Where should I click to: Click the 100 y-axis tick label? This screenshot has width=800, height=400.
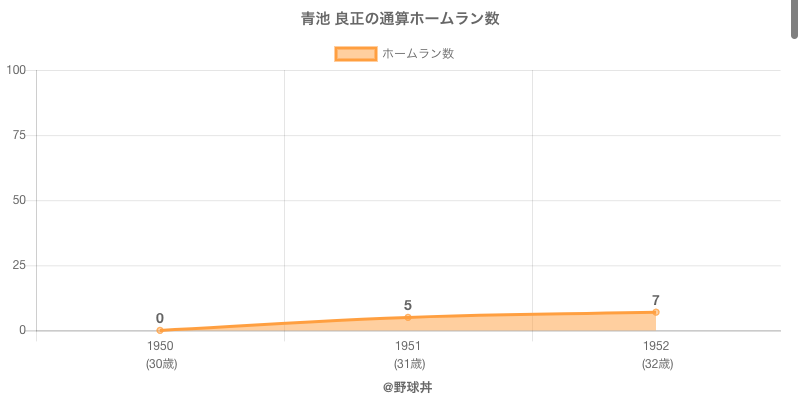click(x=16, y=70)
